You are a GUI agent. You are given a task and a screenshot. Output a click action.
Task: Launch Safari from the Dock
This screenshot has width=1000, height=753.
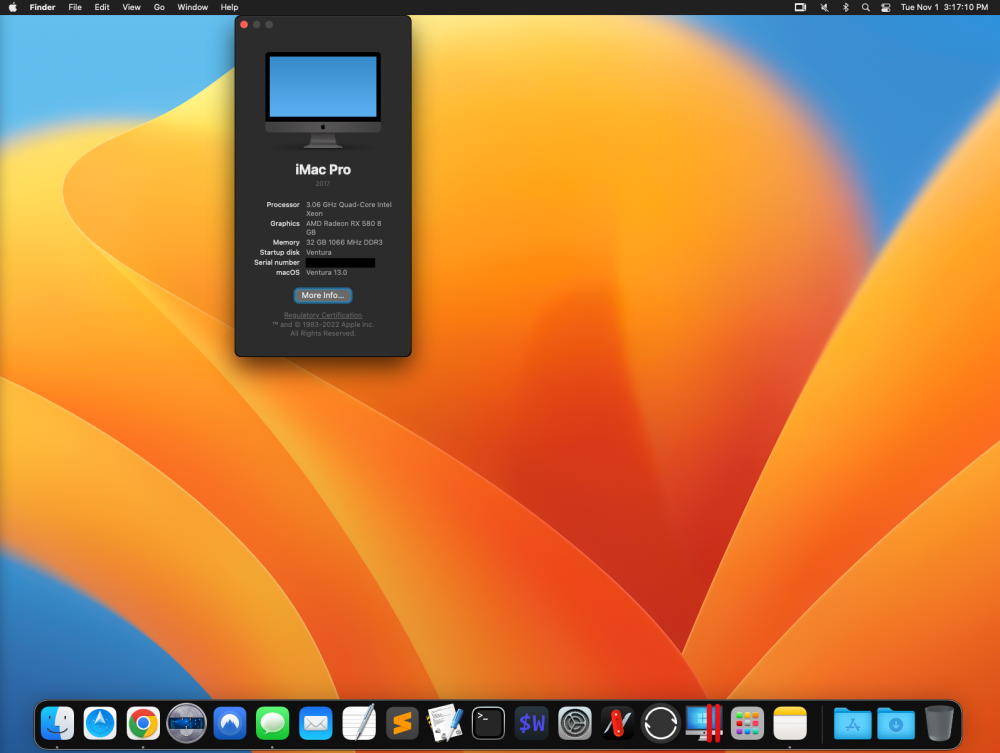pyautogui.click(x=100, y=723)
